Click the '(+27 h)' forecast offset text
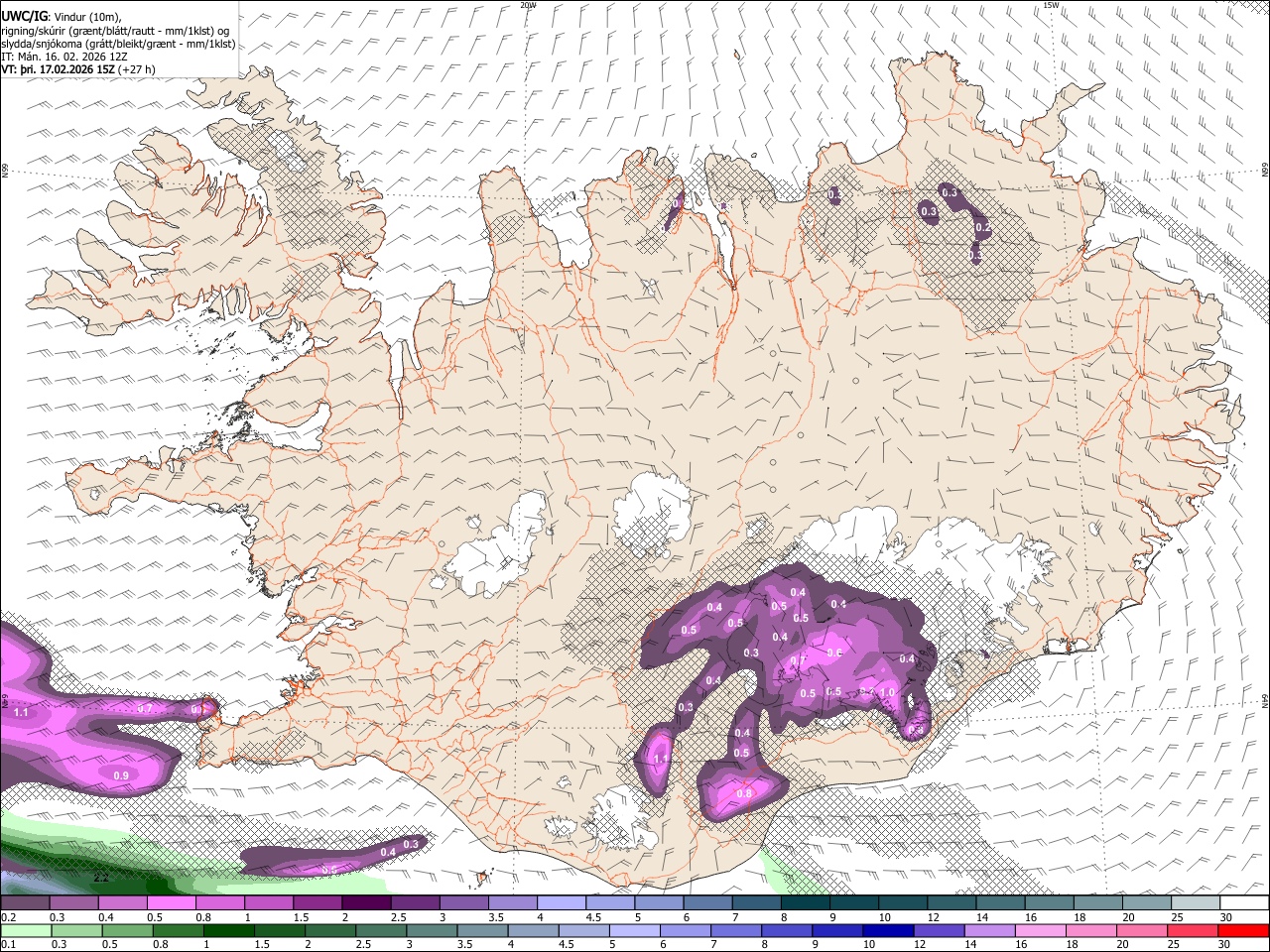The image size is (1270, 952). [x=137, y=69]
